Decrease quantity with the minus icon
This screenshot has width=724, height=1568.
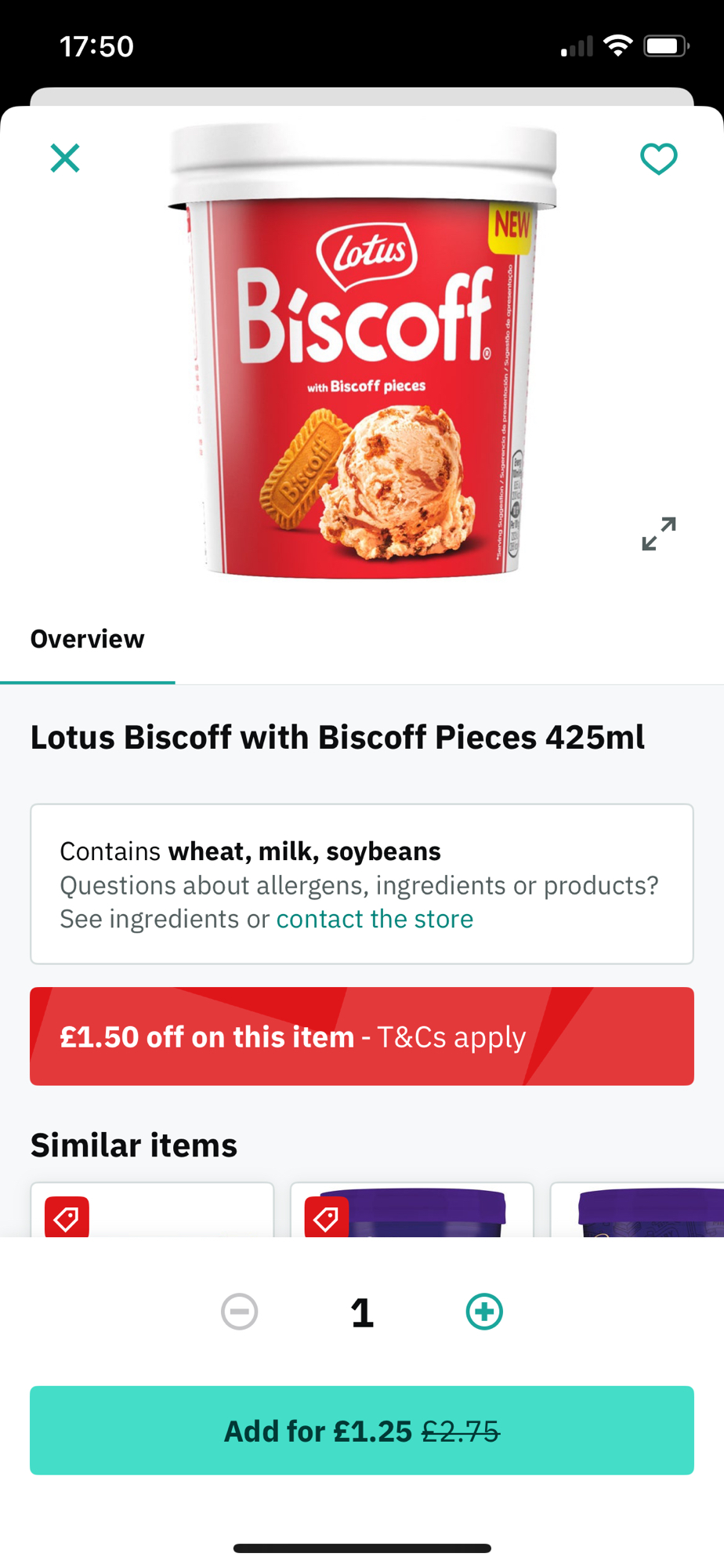[x=240, y=1312]
